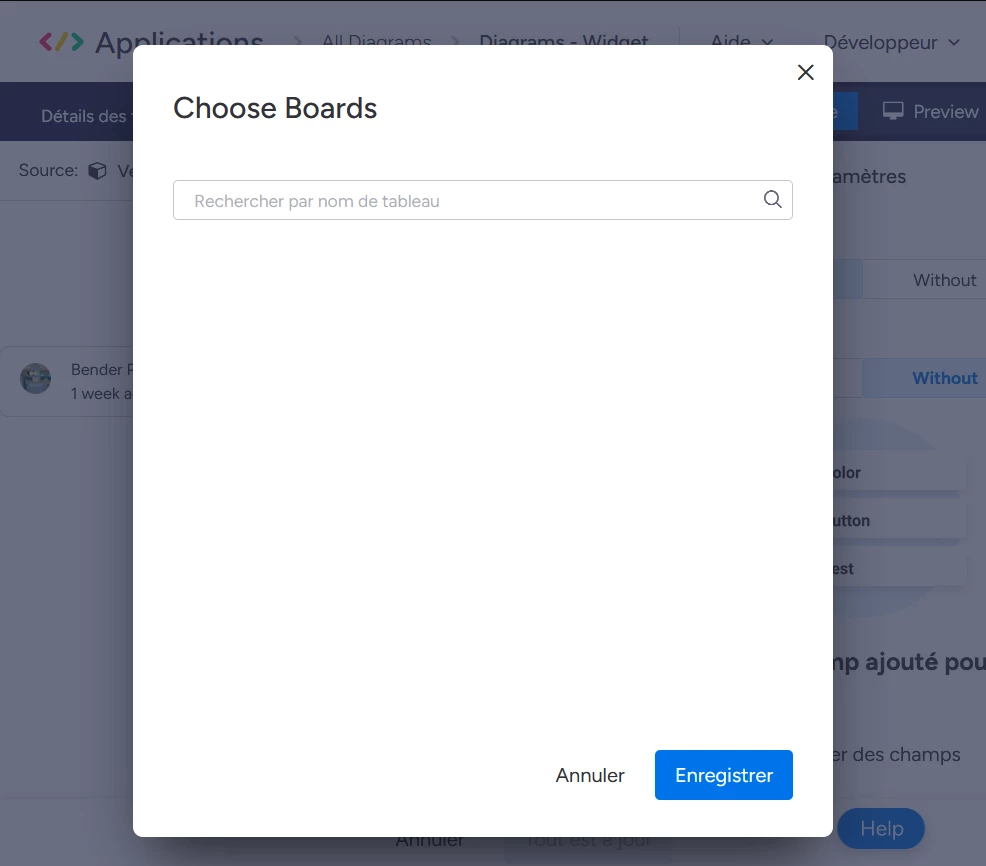This screenshot has height=866, width=986.
Task: Click the Bender user avatar
Action: point(35,379)
